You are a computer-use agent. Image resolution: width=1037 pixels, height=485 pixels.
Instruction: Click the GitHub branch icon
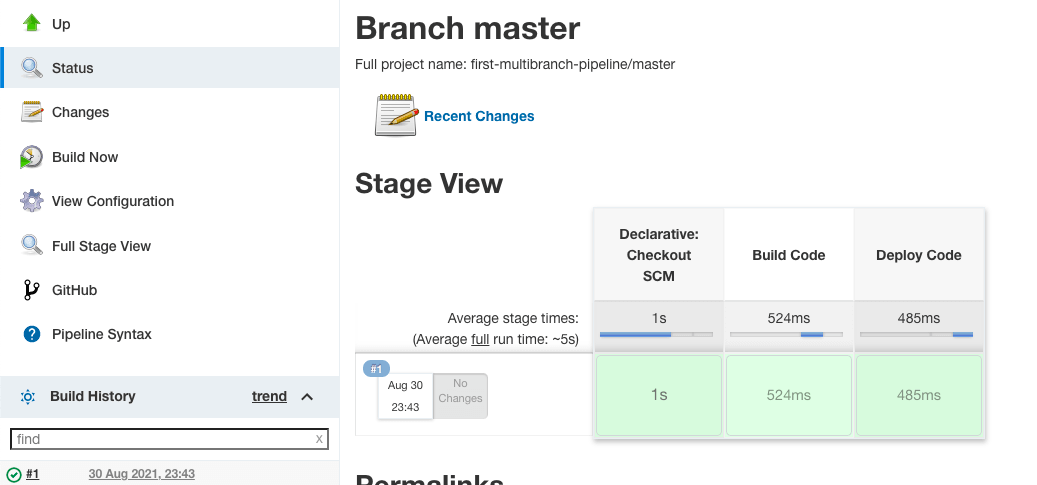[31, 290]
